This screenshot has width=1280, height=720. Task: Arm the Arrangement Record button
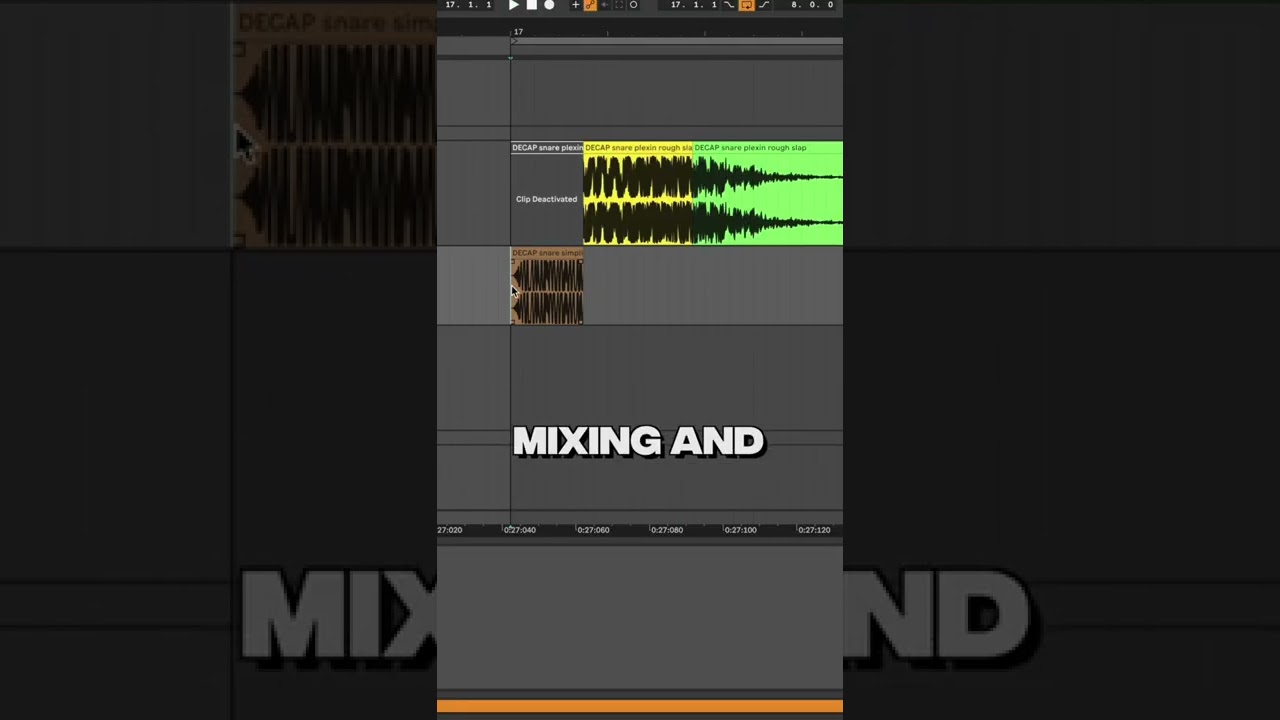pyautogui.click(x=549, y=5)
